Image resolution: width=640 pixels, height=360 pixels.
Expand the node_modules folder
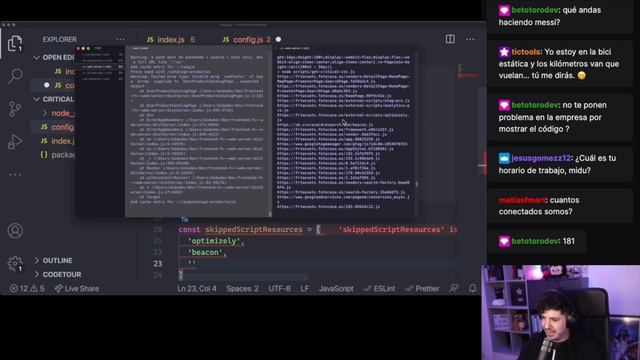[58, 113]
